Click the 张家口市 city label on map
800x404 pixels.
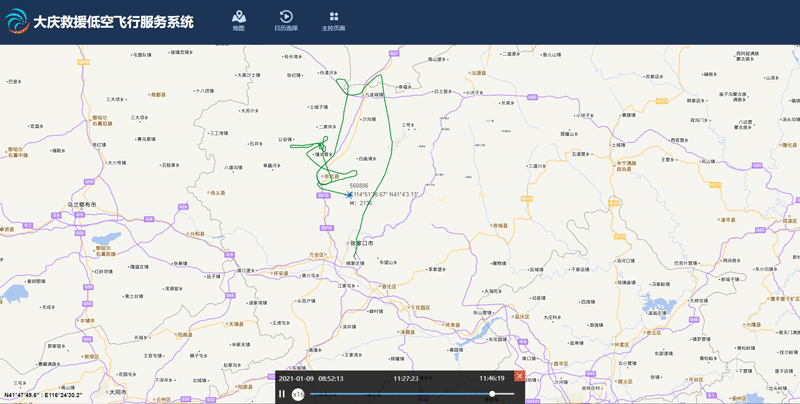coord(362,243)
